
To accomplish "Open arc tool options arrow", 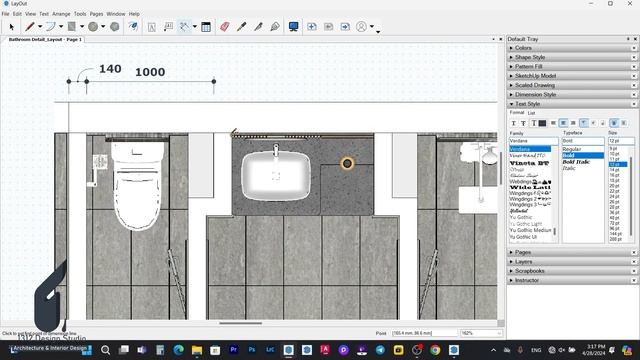I will pyautogui.click(x=61, y=27).
